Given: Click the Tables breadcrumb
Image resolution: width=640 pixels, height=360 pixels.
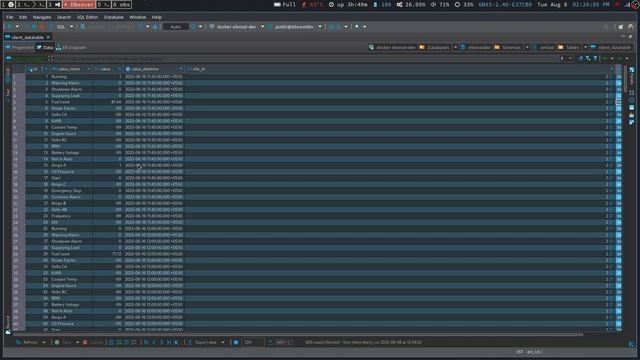Looking at the screenshot, I should click(569, 47).
